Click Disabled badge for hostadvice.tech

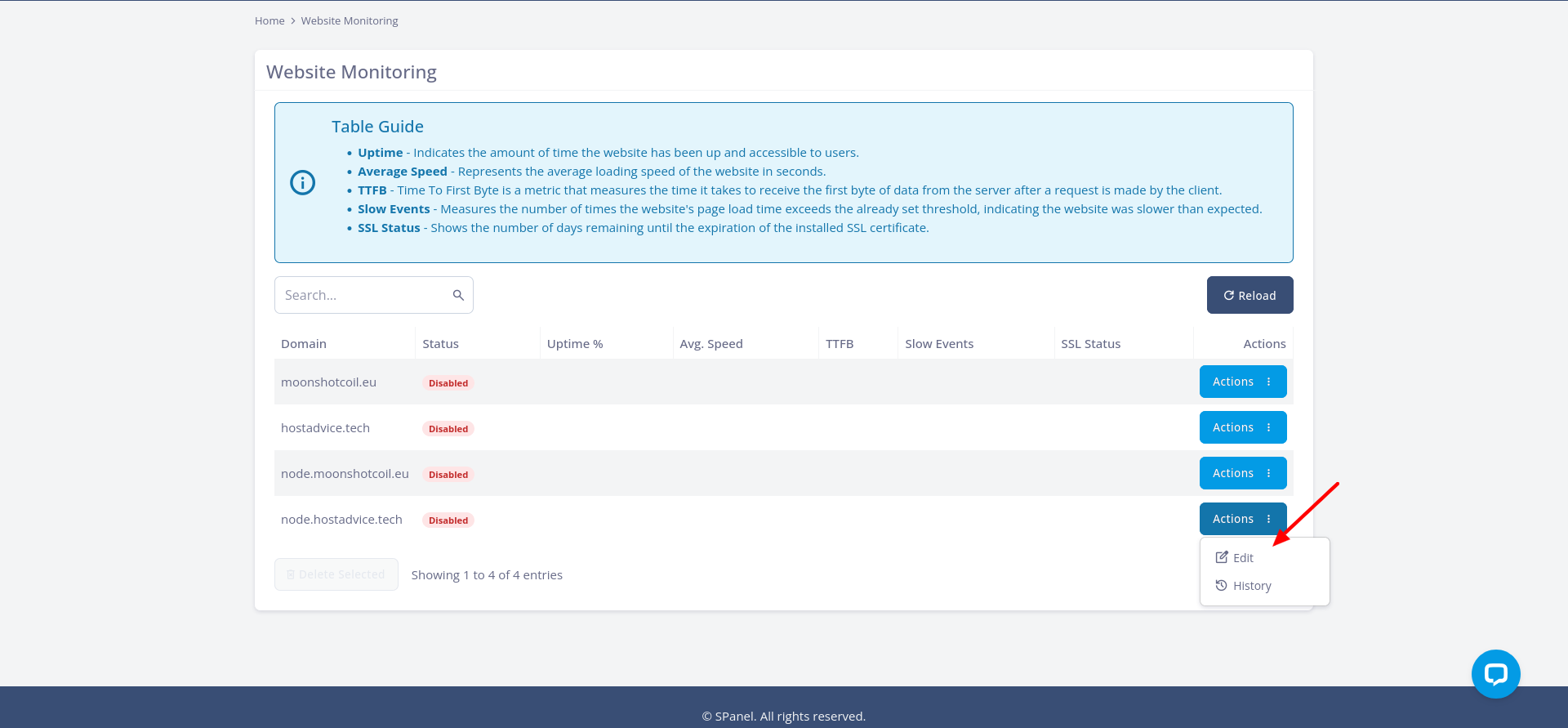448,429
